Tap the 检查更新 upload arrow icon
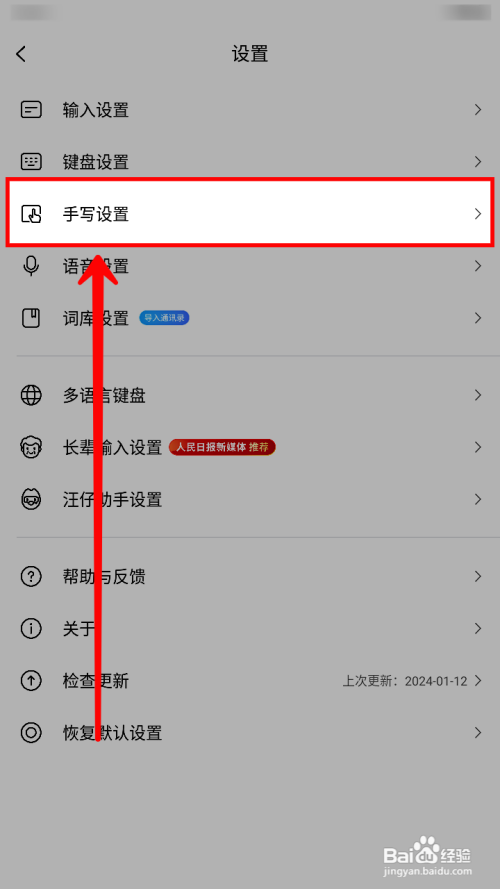Screen dimensions: 500x889 coord(31,680)
